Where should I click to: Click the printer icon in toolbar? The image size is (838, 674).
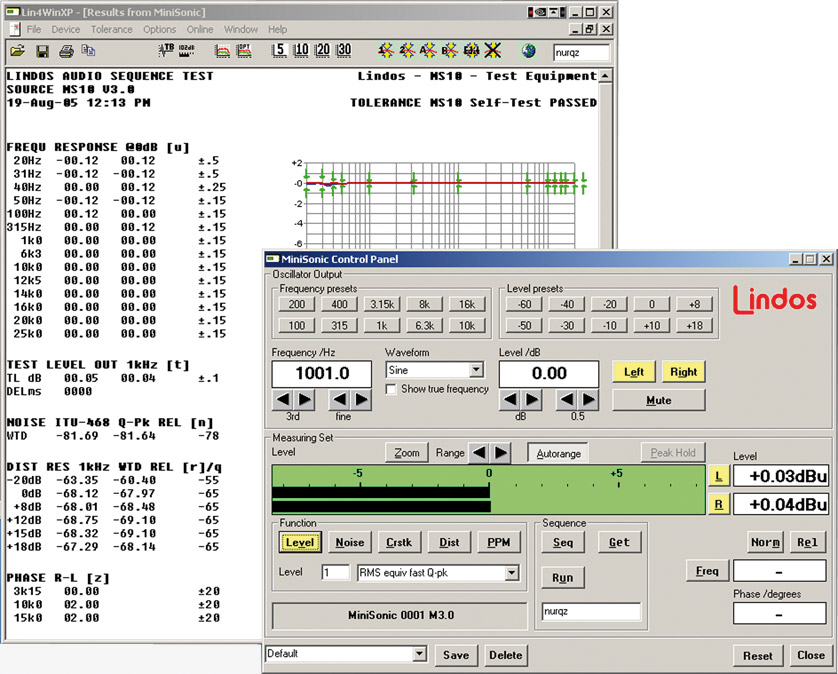pos(66,51)
